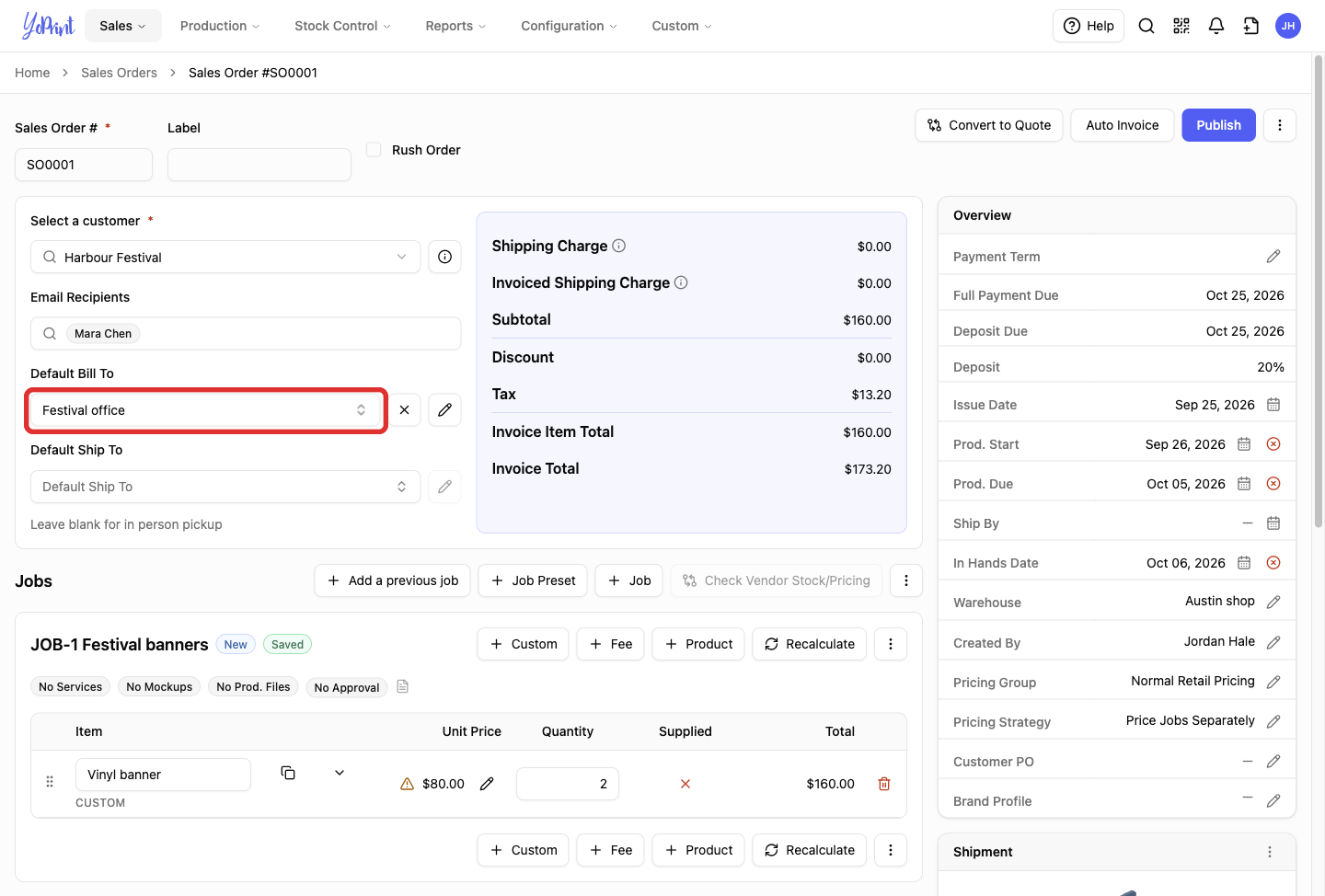This screenshot has width=1325, height=896.
Task: Open the Reports menu
Action: point(455,26)
